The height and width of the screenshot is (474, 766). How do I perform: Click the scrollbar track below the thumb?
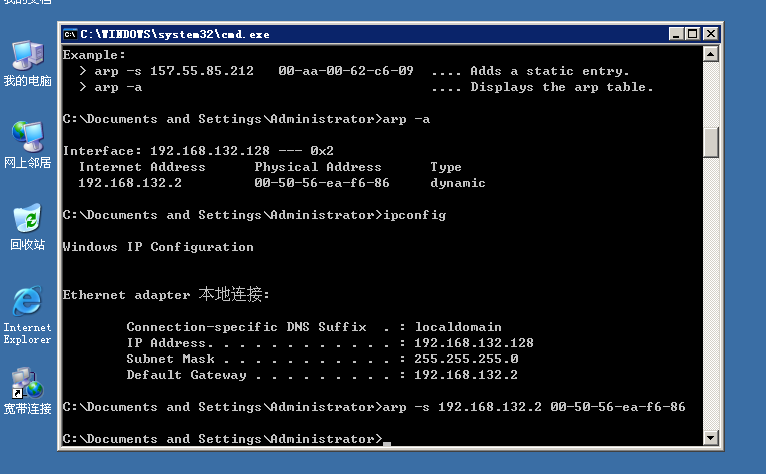pos(711,300)
